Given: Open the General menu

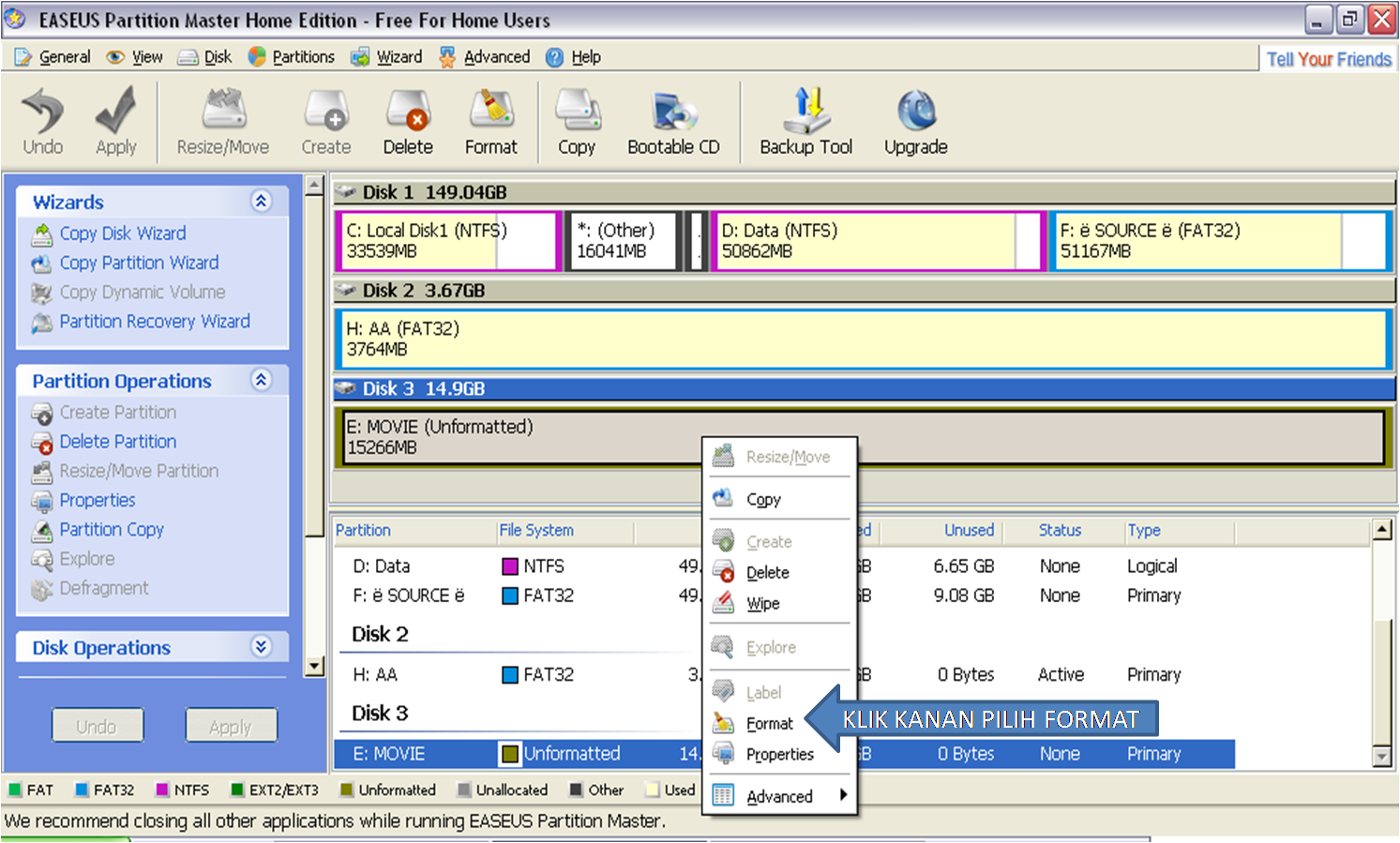Looking at the screenshot, I should coord(53,57).
